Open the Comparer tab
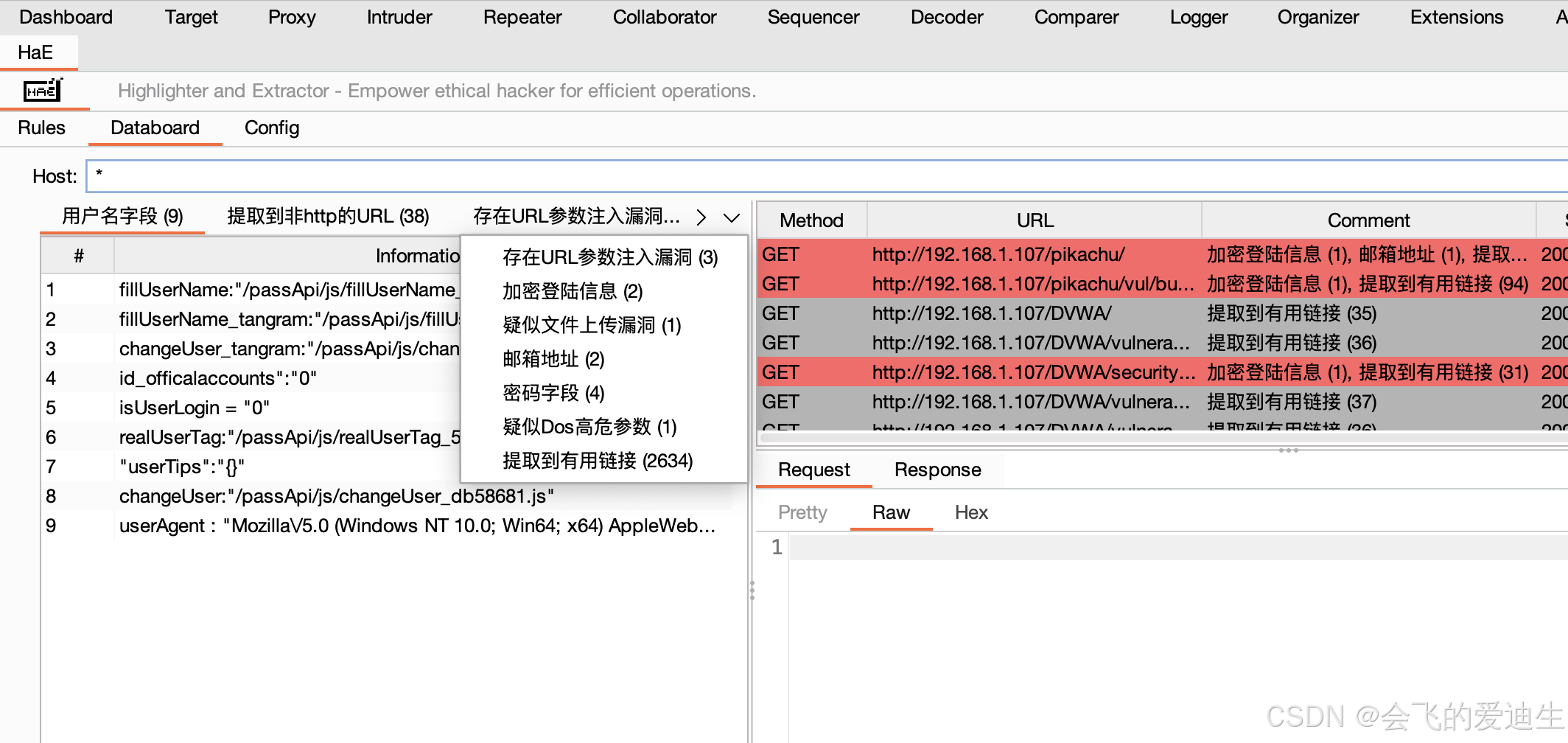The height and width of the screenshot is (743, 1568). (x=1077, y=17)
